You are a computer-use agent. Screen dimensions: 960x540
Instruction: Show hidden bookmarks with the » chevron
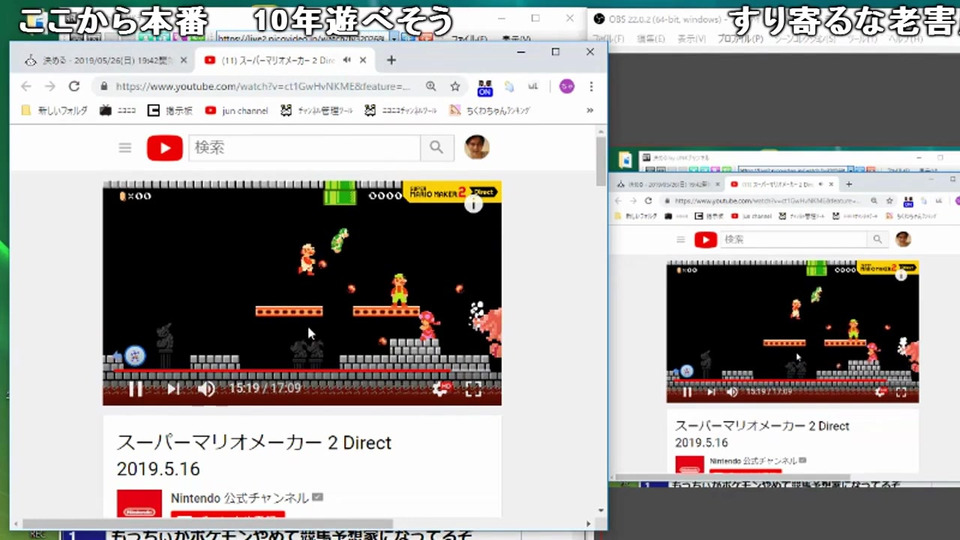pos(590,110)
